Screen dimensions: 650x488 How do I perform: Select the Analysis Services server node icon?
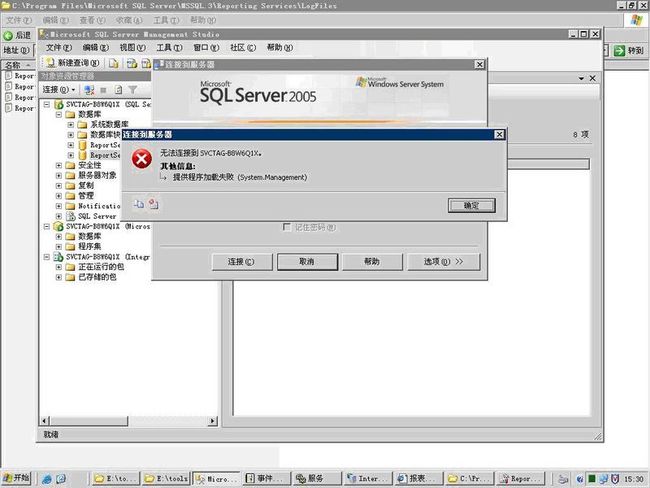click(59, 226)
